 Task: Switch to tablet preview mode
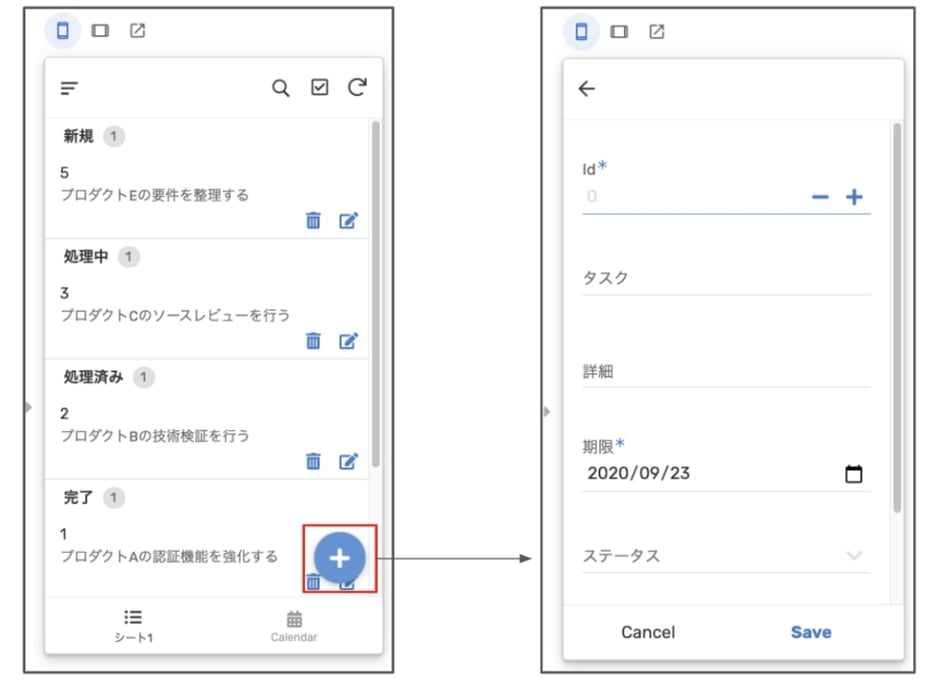[x=99, y=31]
